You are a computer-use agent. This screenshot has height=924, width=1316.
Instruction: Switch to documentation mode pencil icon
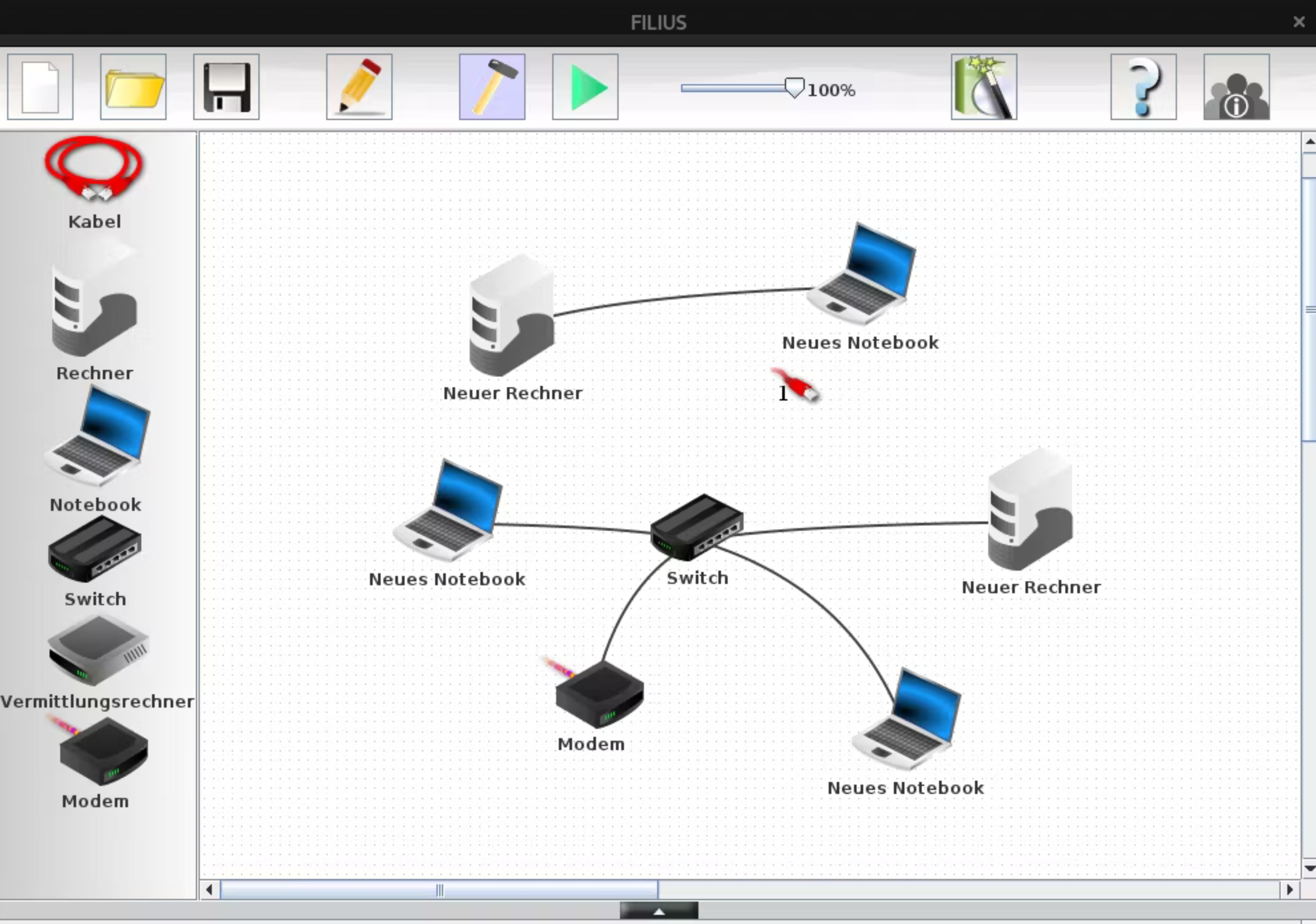[360, 87]
